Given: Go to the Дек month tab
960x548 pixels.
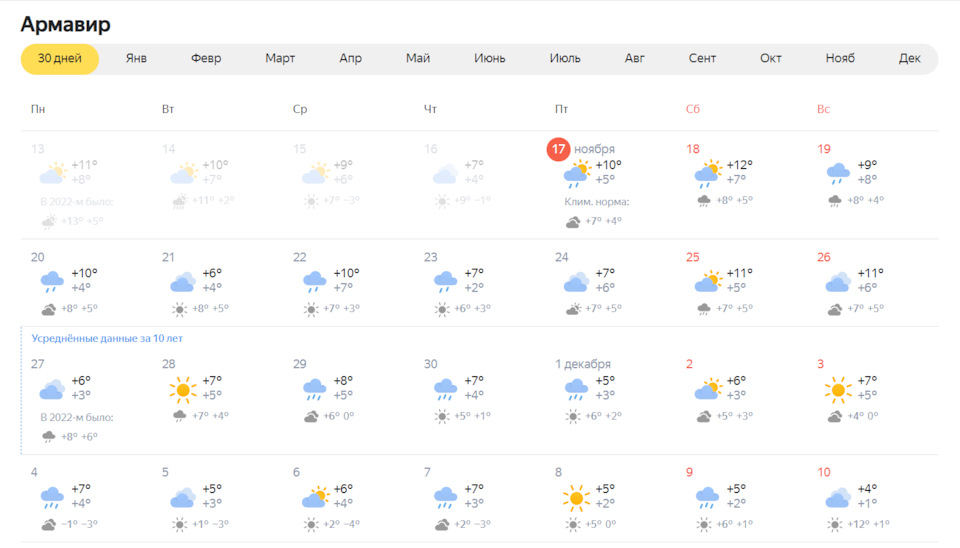Looking at the screenshot, I should [909, 58].
